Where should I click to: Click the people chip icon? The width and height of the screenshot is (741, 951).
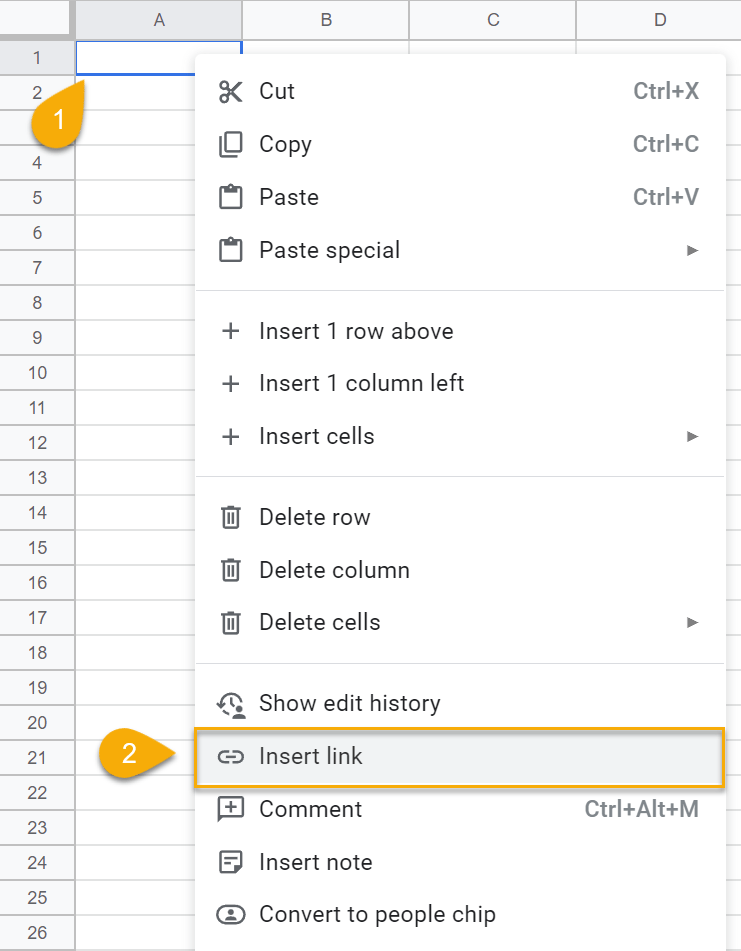pos(231,914)
